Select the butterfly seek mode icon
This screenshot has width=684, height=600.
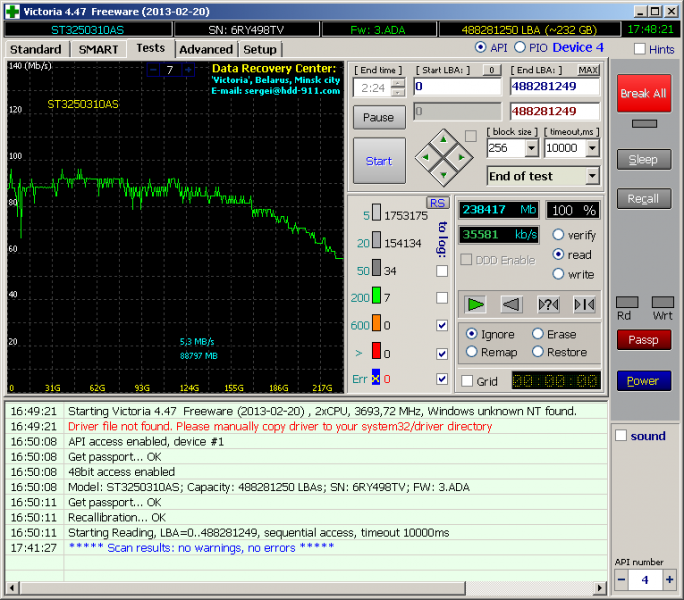(584, 304)
